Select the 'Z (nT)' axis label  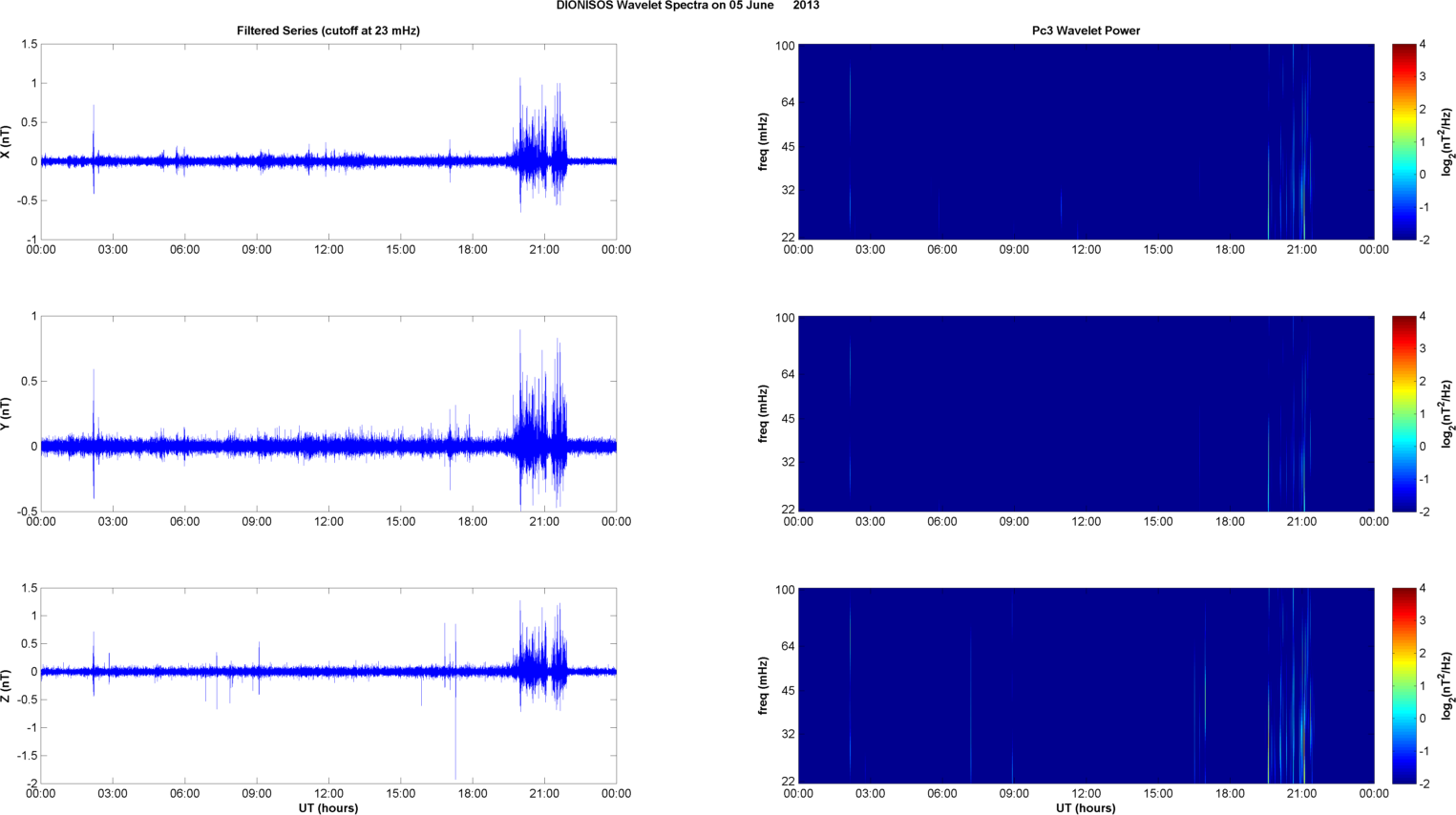coord(7,686)
